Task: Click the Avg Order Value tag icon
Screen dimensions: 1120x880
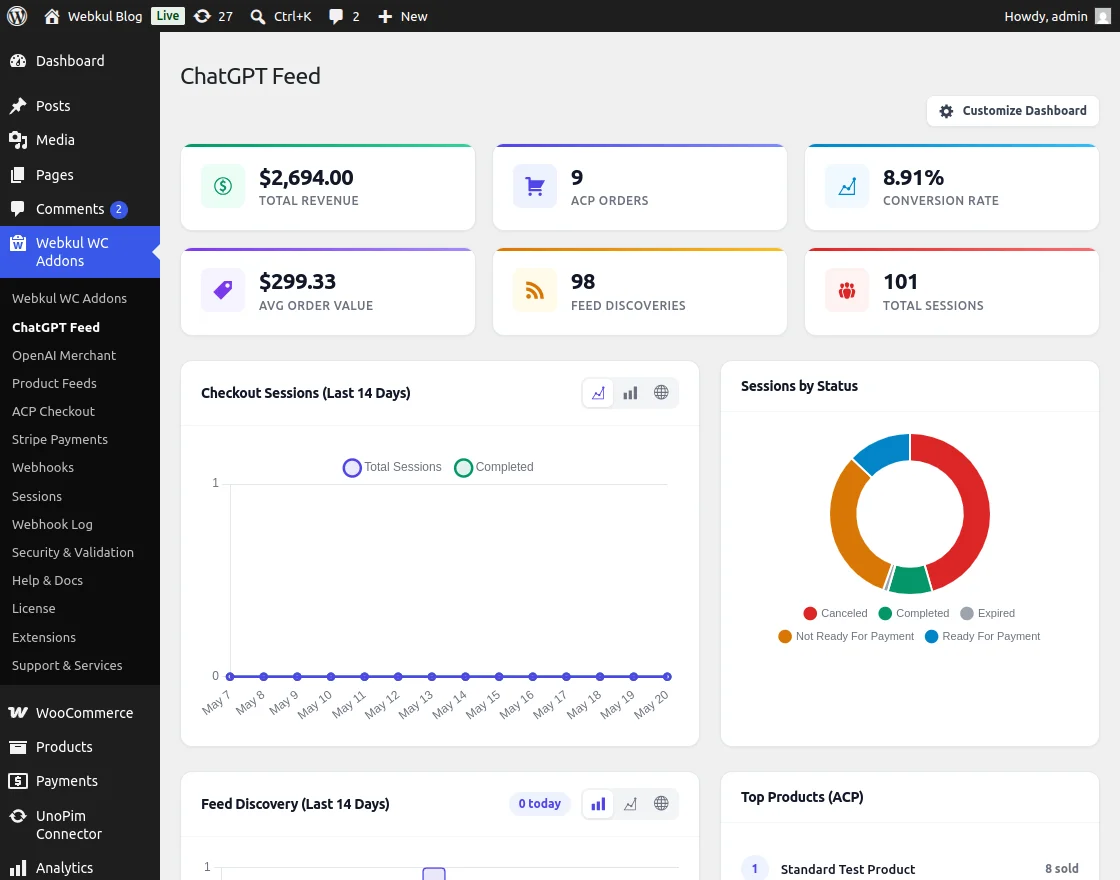Action: [x=223, y=291]
